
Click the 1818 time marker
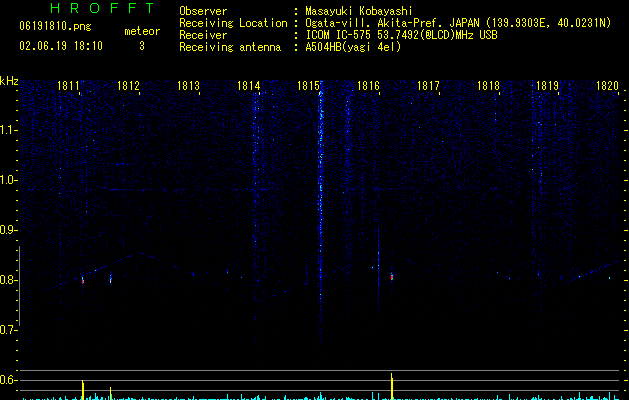click(x=488, y=86)
